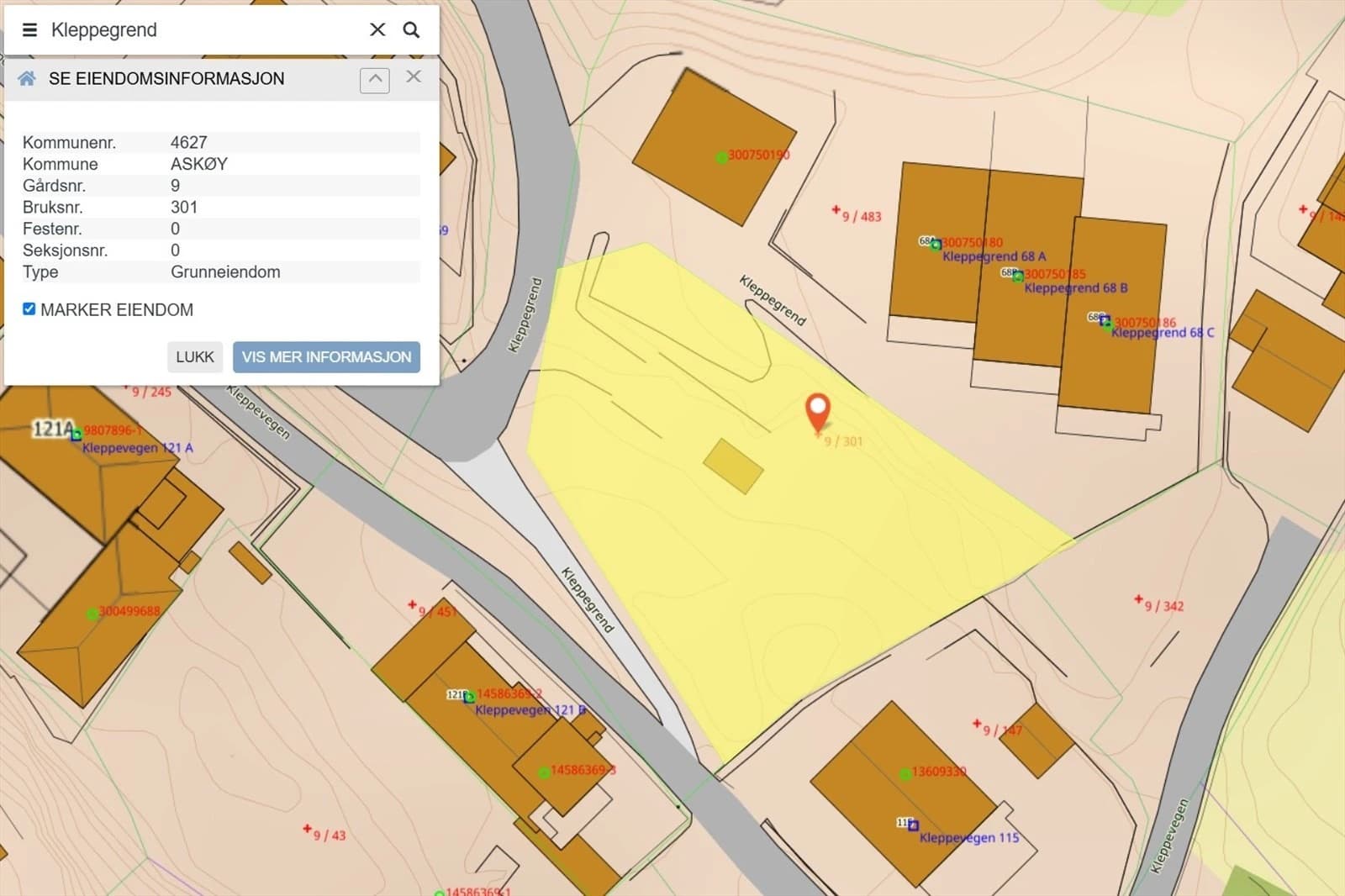Screen dimensions: 1345x896
Task: Click the green building point 300499688
Action: (92, 614)
